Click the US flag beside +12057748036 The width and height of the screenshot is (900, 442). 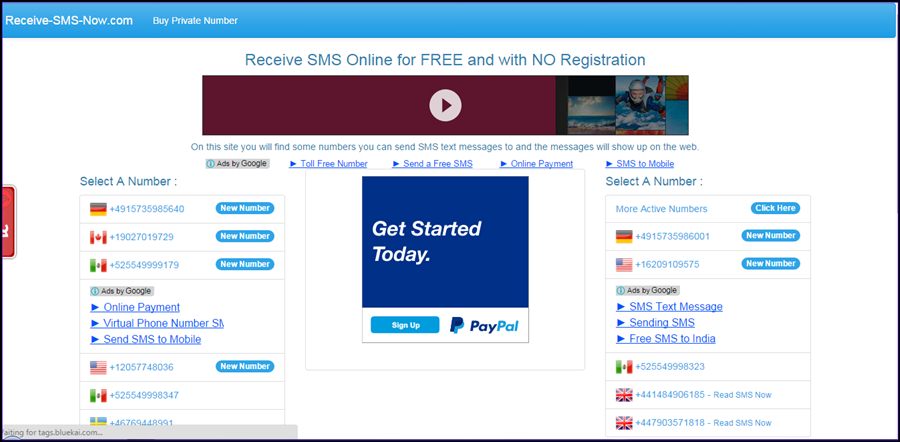98,367
